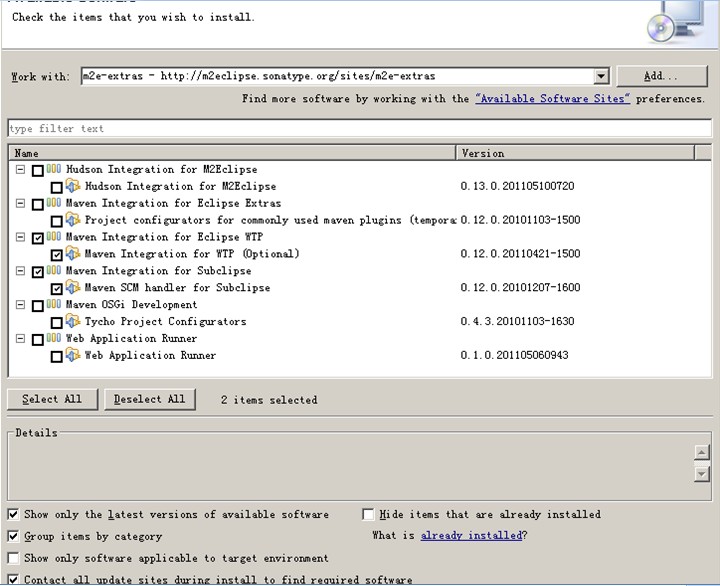
Task: Select version 0.13.0.201105100720 cell
Action: (518, 186)
